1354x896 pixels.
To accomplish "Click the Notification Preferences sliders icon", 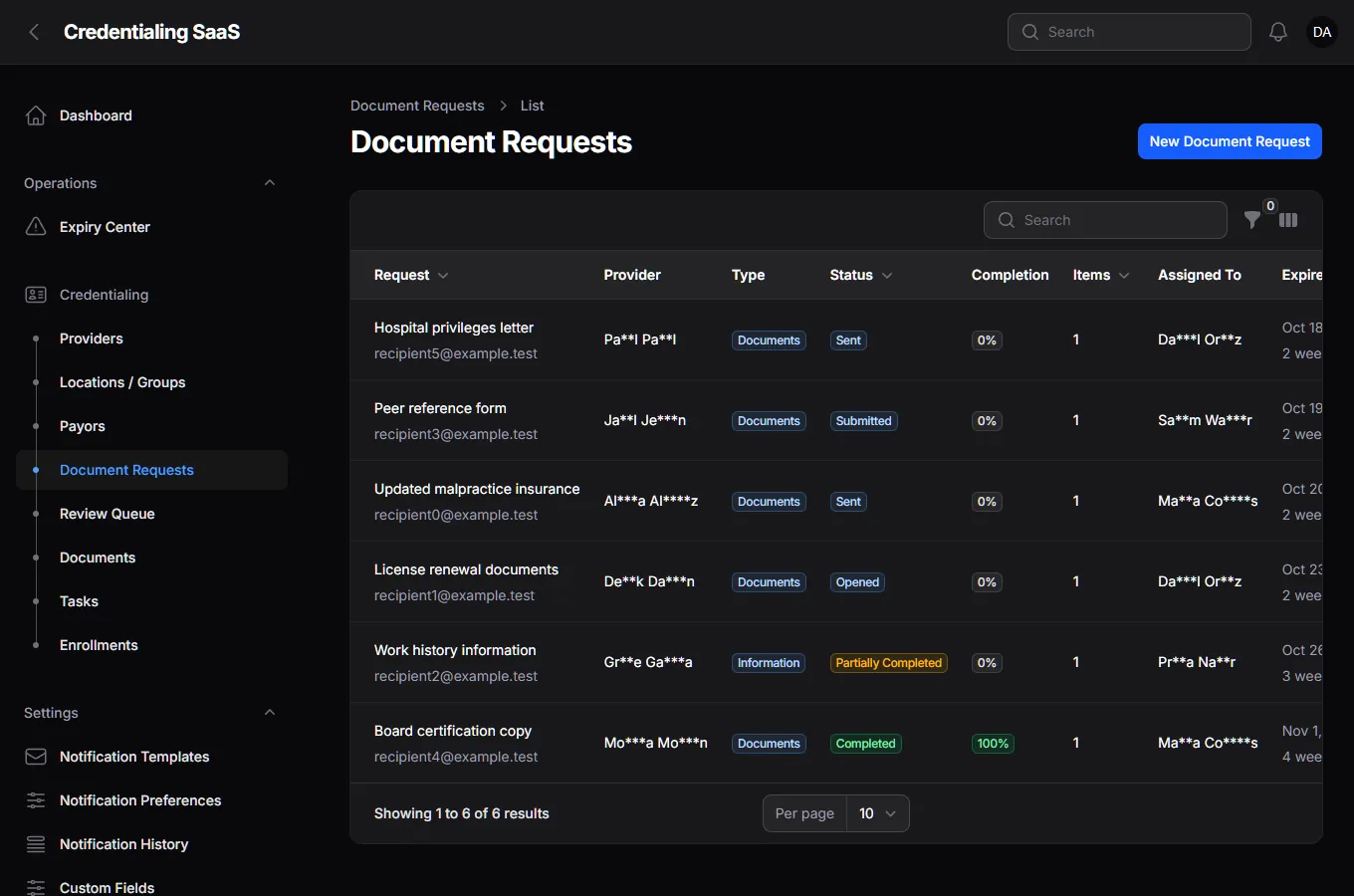I will pos(36,800).
